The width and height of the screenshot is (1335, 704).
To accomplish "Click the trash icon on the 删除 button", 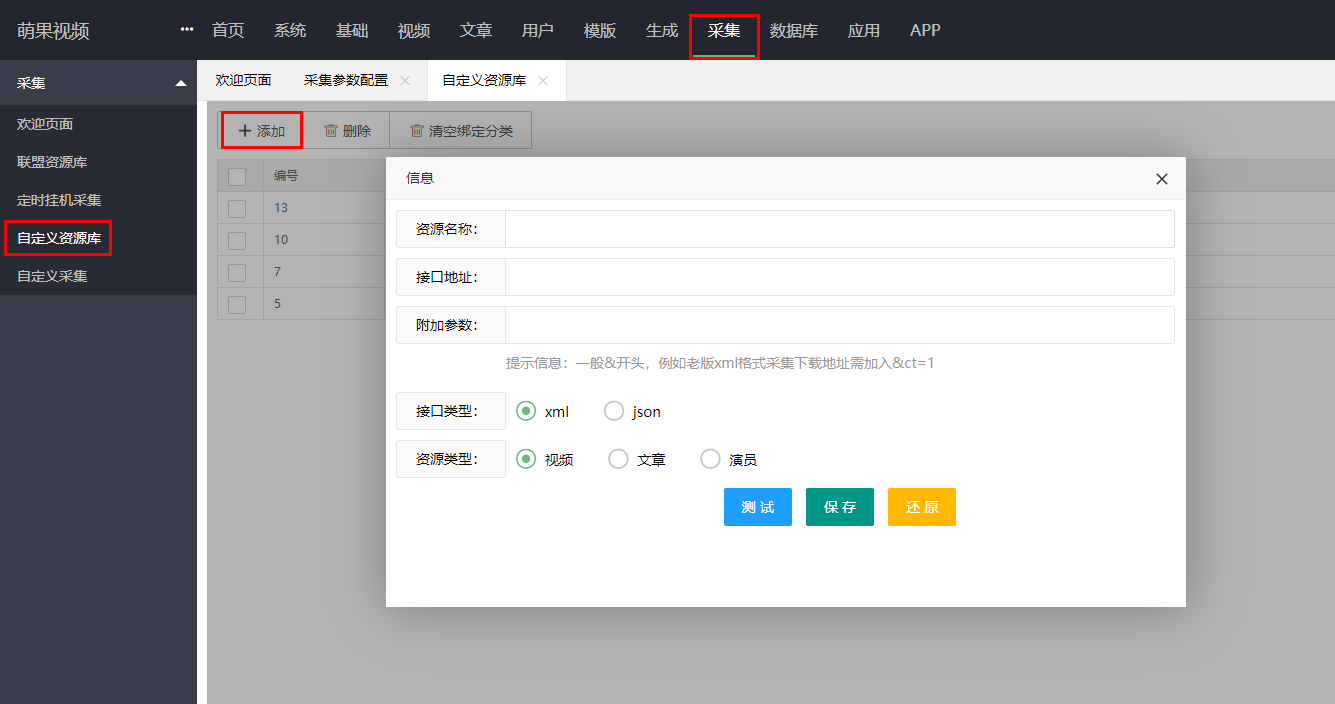I will coord(330,131).
